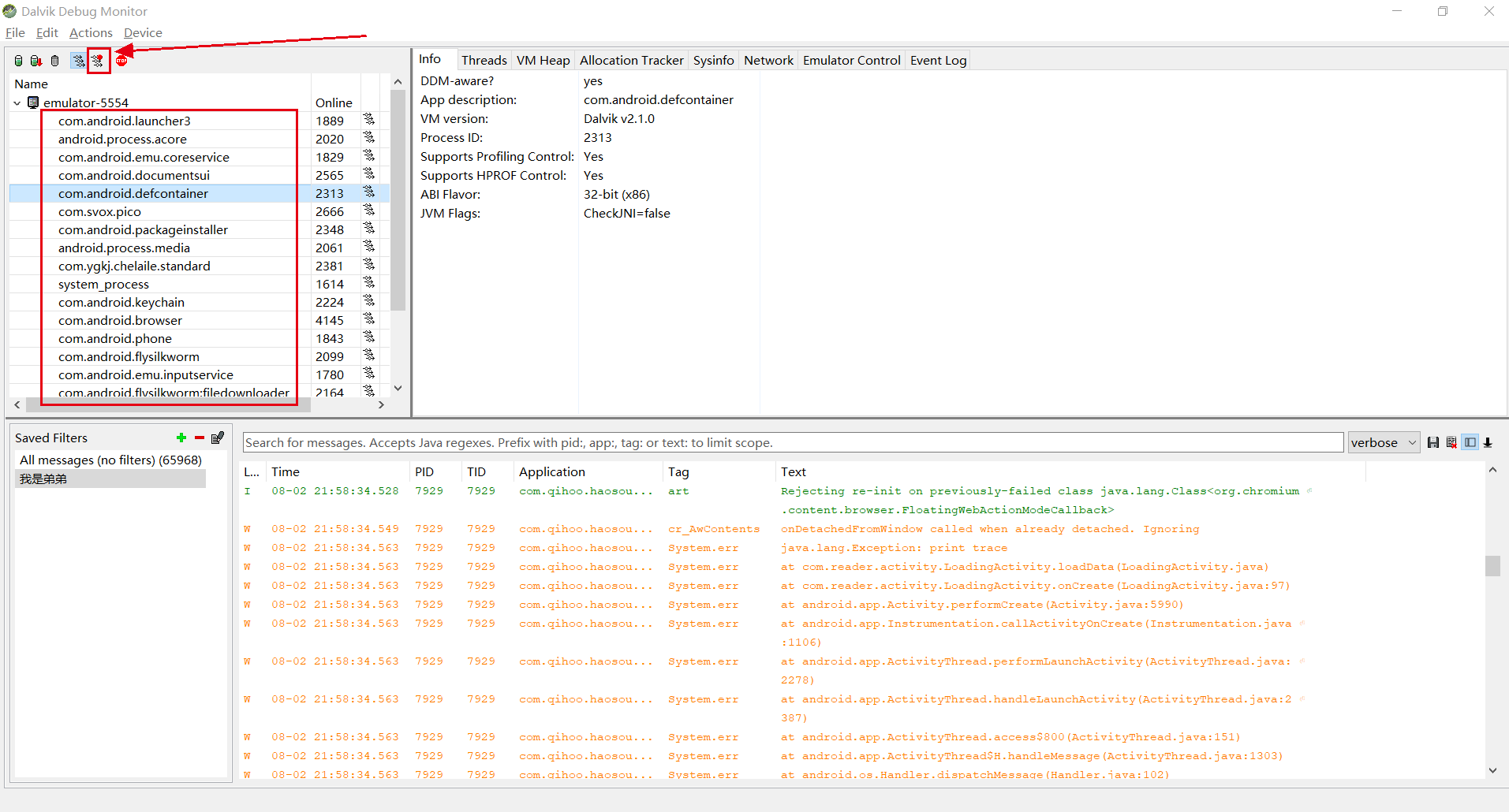Click device list vertical scrollbar down arrow
The height and width of the screenshot is (812, 1509).
tap(398, 388)
